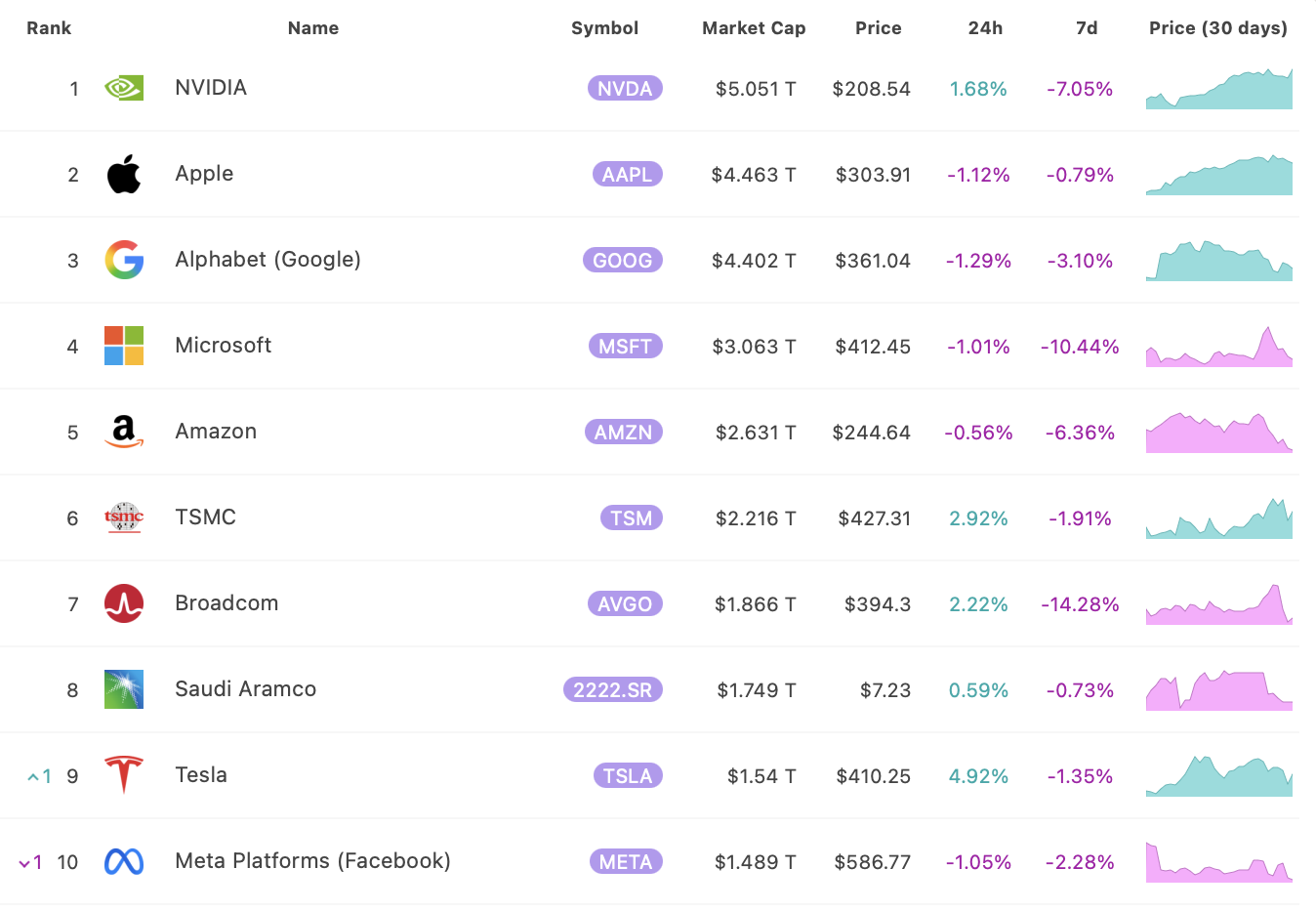The image size is (1316, 910).
Task: Sort by the Market Cap header
Action: (754, 28)
